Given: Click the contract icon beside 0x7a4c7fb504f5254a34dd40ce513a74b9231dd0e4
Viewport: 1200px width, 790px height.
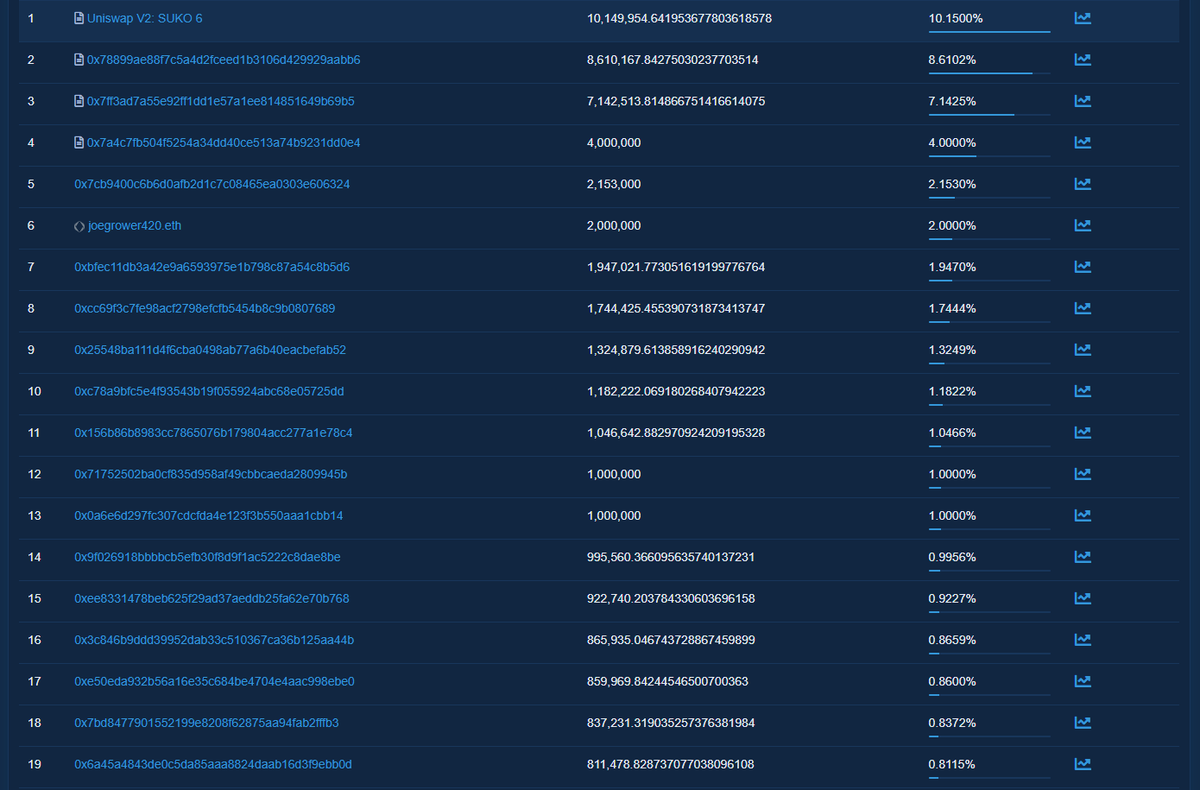Looking at the screenshot, I should click(78, 142).
